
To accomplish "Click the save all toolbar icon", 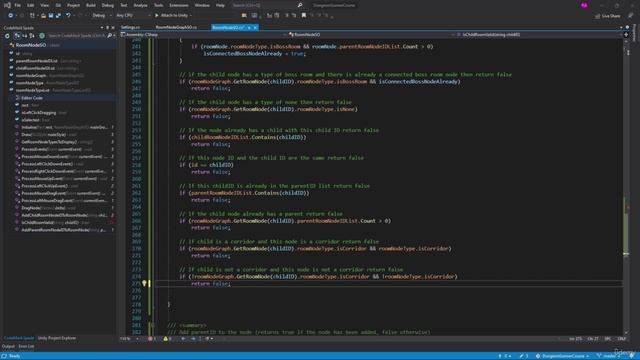I will [58, 16].
